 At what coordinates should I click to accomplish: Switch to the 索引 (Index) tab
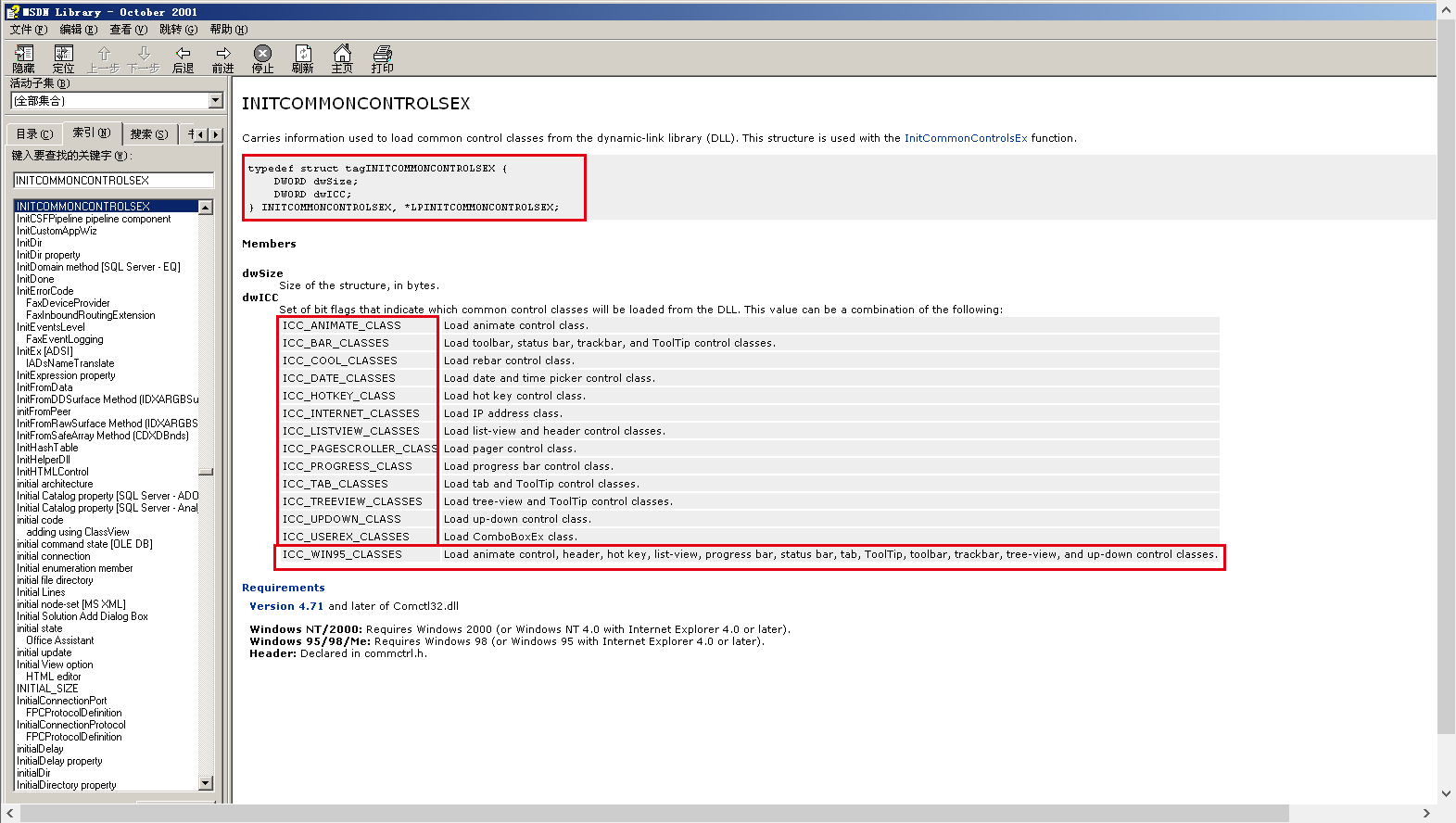pyautogui.click(x=92, y=133)
